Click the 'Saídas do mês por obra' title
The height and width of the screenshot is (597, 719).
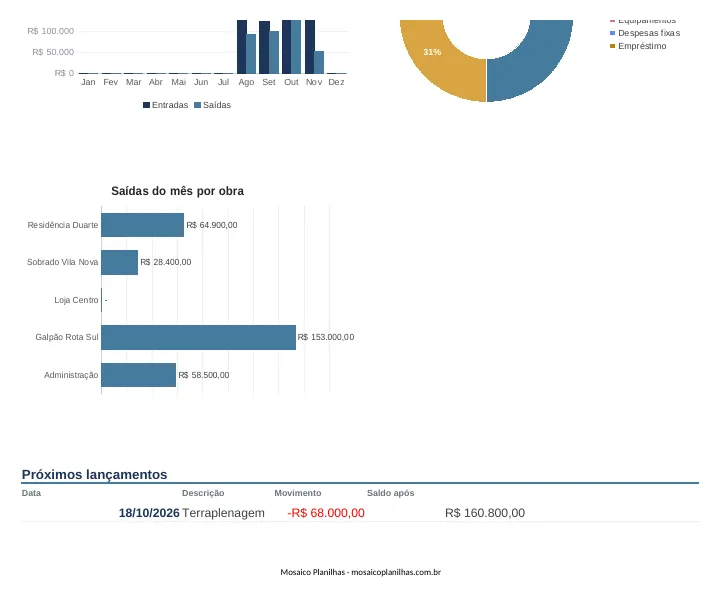pos(177,191)
